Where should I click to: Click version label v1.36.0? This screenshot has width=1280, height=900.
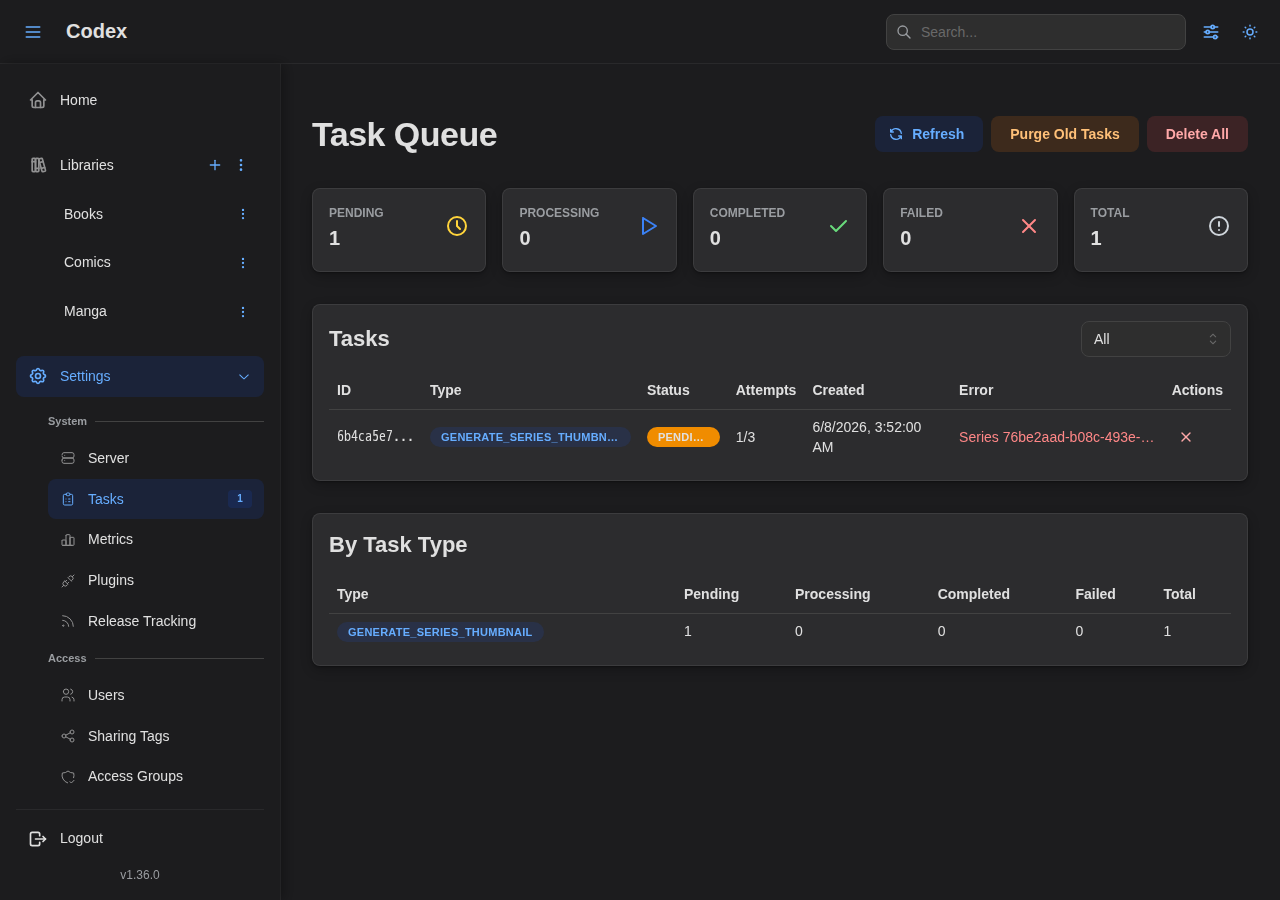click(140, 875)
